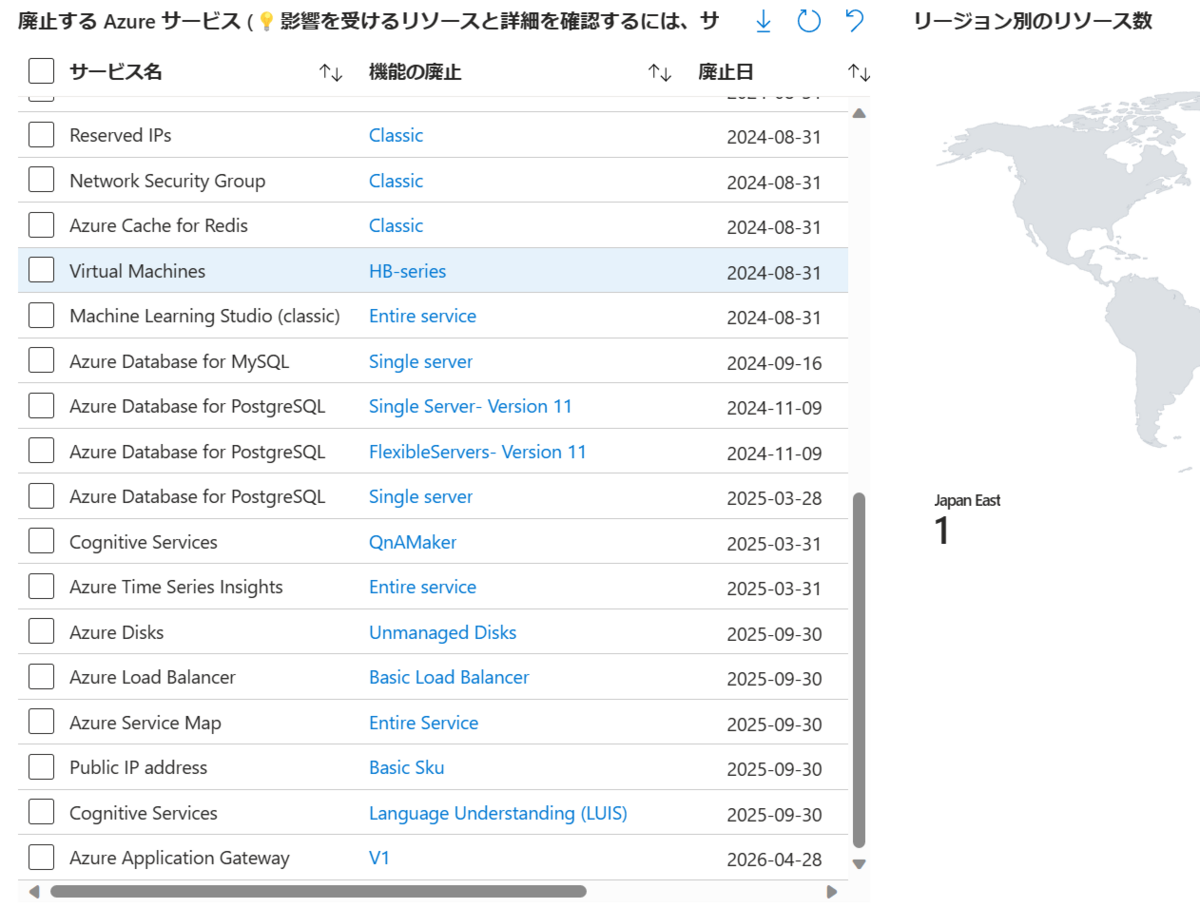Click the vertical scrollbar thumb
The height and width of the screenshot is (908, 1200).
point(858,670)
